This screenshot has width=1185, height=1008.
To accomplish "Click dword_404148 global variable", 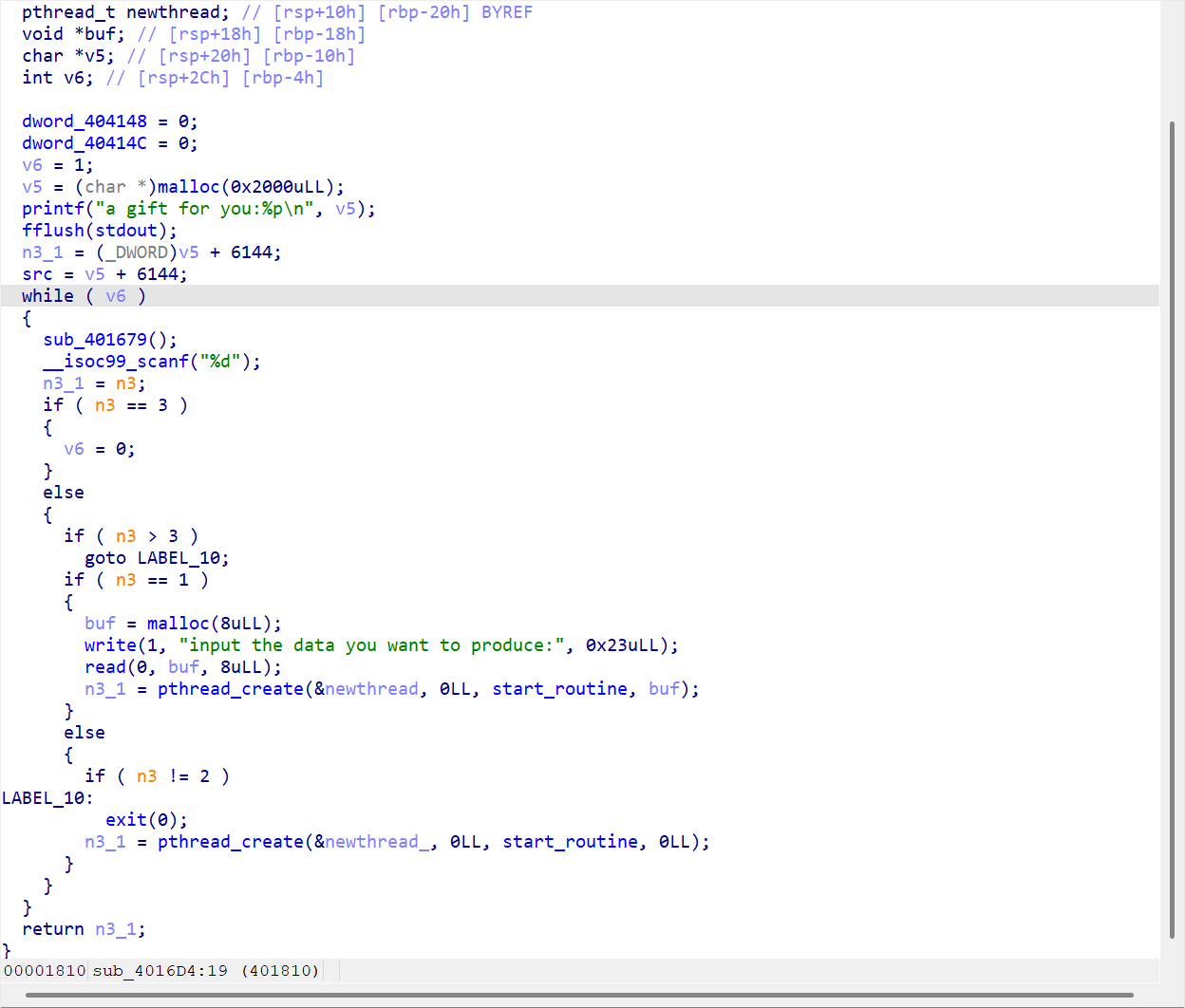I will click(85, 121).
